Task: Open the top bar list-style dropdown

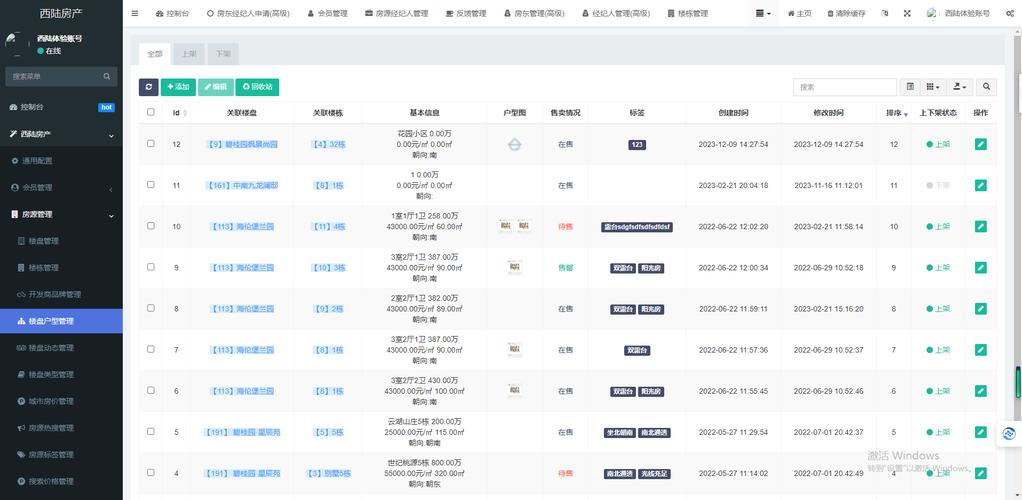Action: (763, 13)
